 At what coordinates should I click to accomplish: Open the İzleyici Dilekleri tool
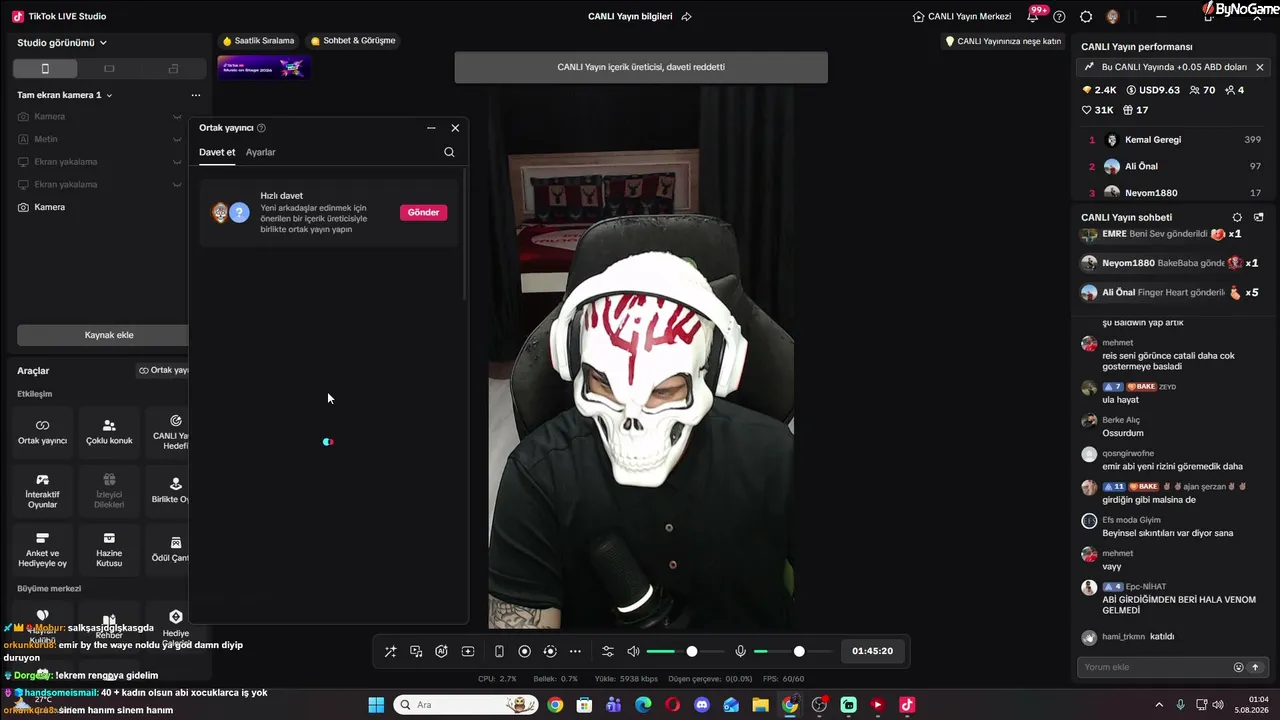pos(109,491)
